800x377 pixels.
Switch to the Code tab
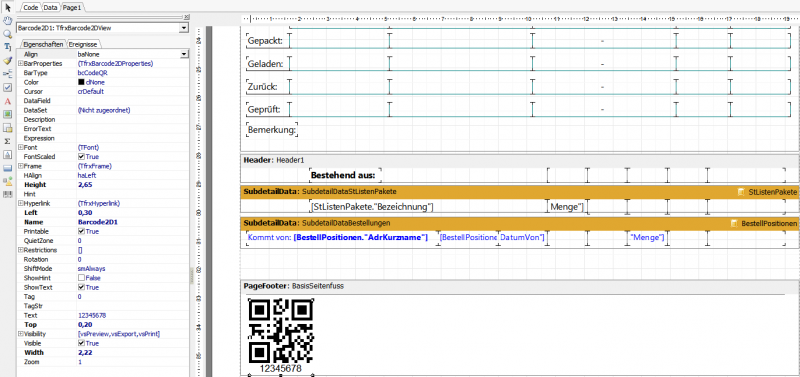(31, 8)
